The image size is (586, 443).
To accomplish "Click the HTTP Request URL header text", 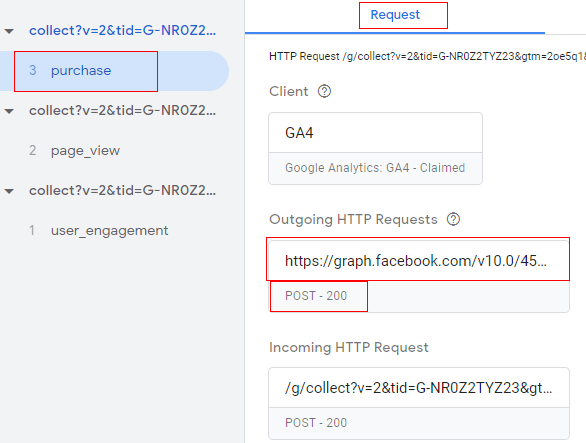I will pyautogui.click(x=427, y=56).
